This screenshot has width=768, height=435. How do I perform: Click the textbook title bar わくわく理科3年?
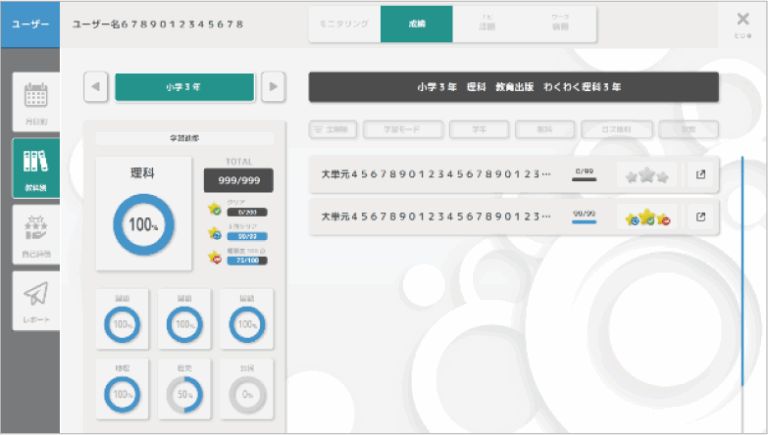coord(514,87)
